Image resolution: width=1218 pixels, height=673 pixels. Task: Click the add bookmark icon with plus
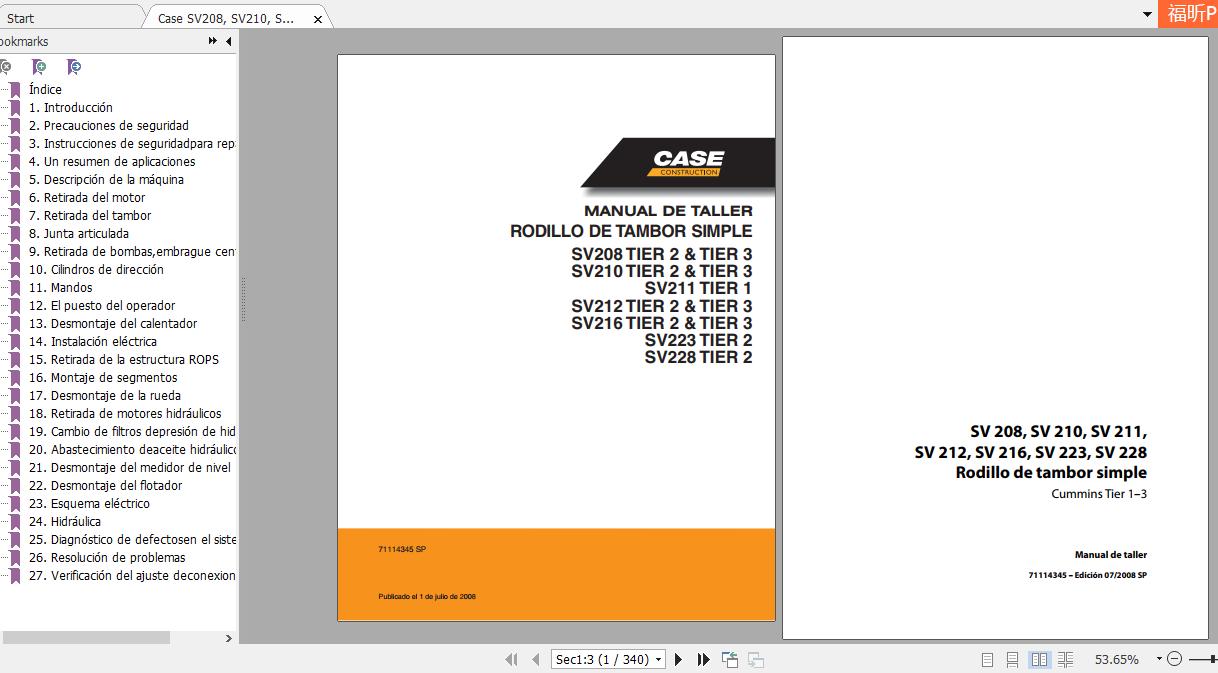pos(39,67)
